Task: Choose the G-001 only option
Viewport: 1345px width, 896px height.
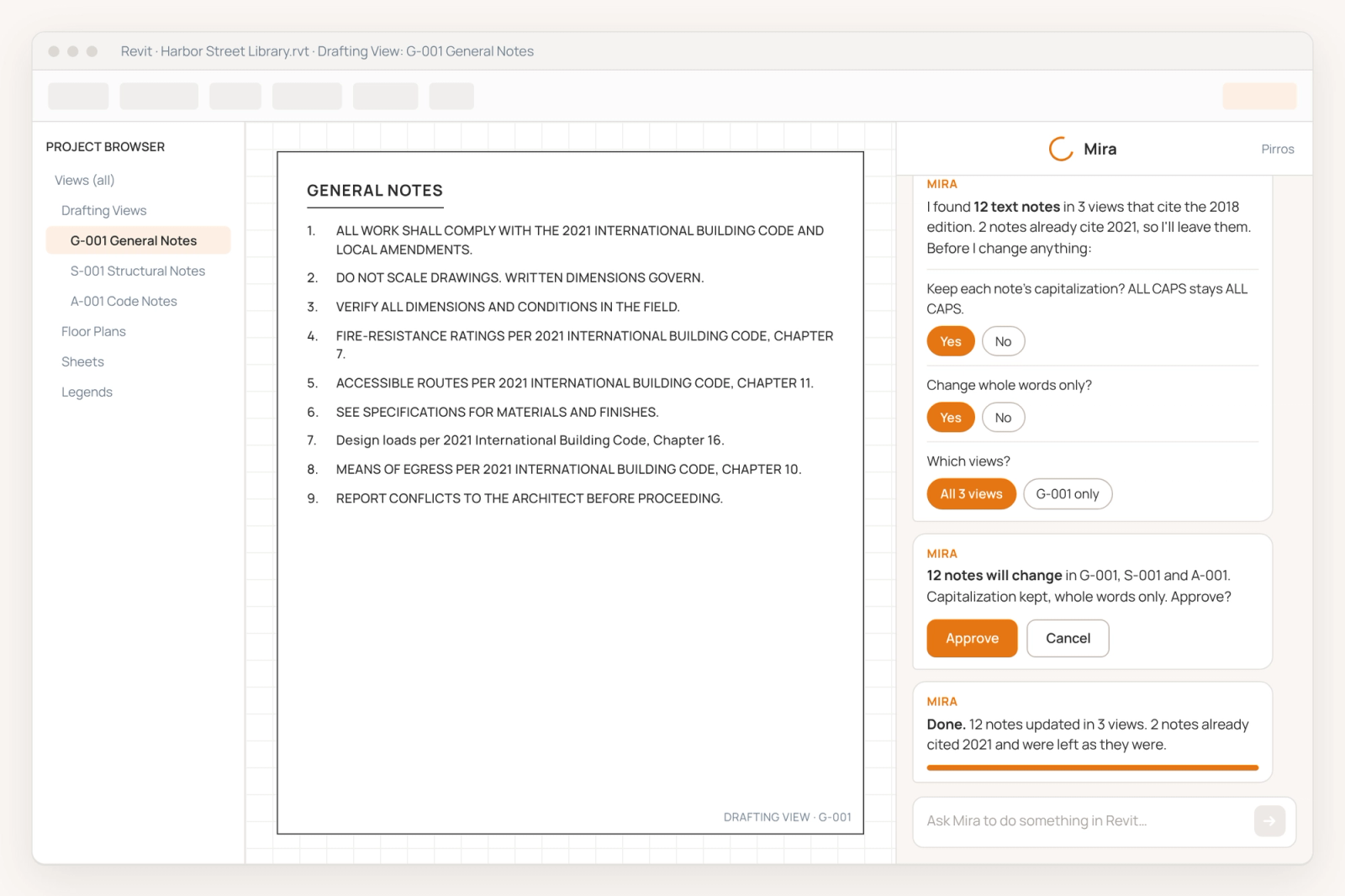Action: (1068, 494)
